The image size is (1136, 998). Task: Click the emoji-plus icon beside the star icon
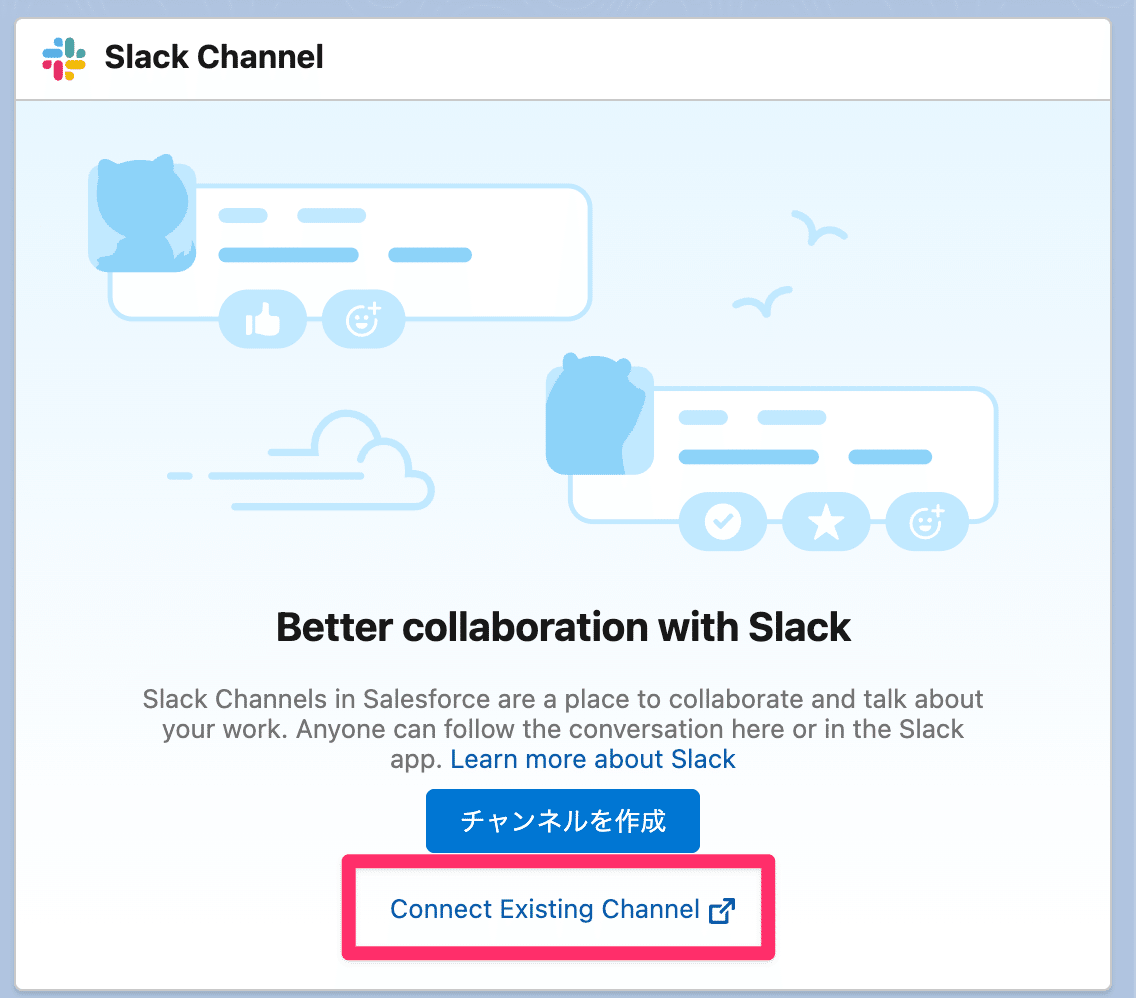click(928, 521)
